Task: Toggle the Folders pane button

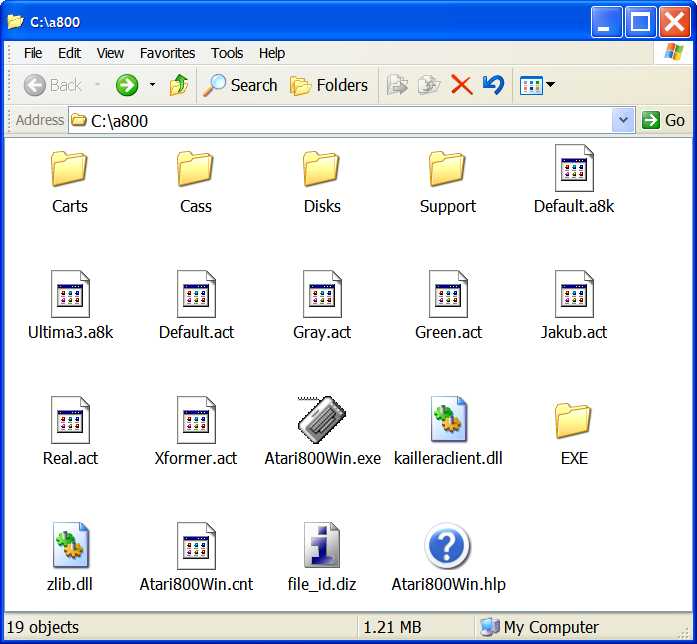Action: pos(329,85)
